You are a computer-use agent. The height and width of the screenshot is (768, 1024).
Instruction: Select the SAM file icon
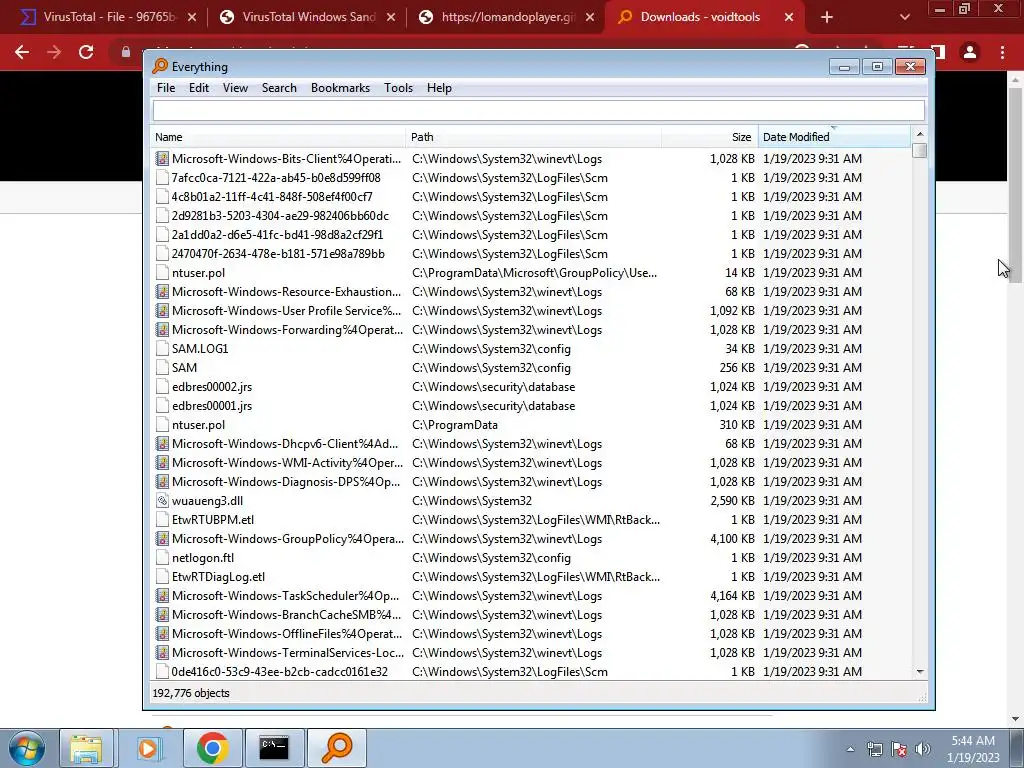(x=162, y=368)
